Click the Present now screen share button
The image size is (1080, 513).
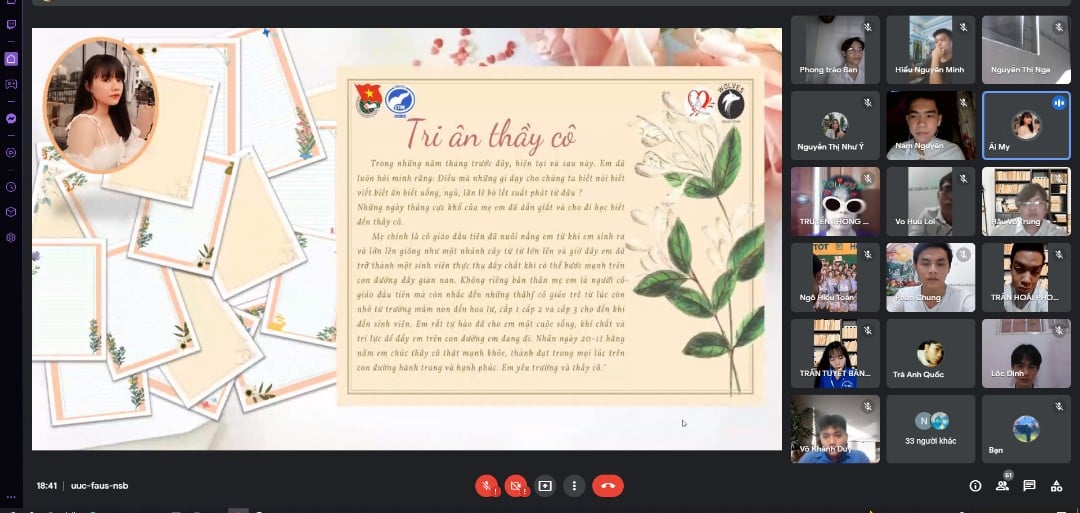coord(545,486)
